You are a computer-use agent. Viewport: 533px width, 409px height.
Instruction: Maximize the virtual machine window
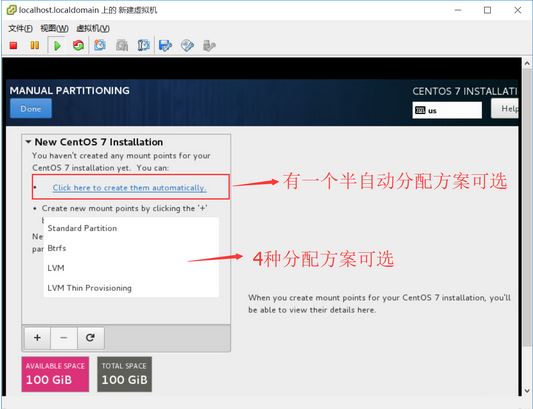[487, 10]
